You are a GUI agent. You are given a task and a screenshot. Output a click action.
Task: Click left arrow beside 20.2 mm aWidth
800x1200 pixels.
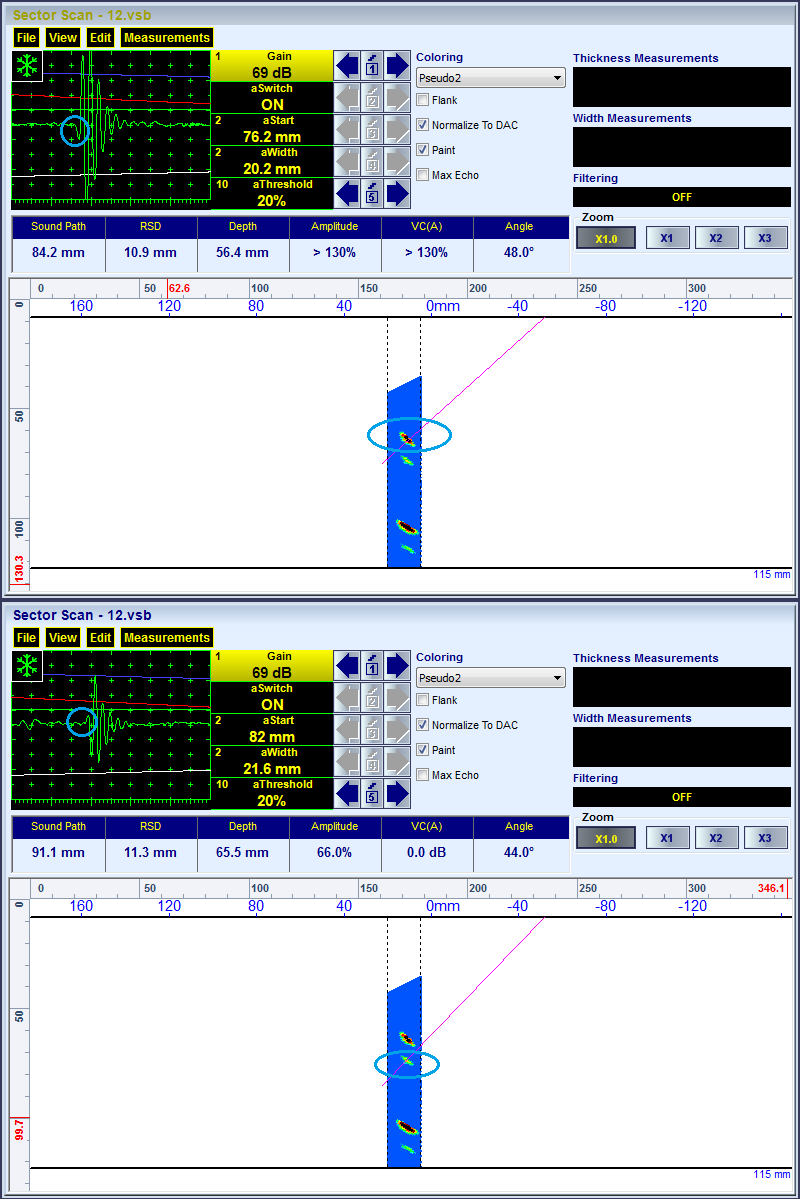346,161
